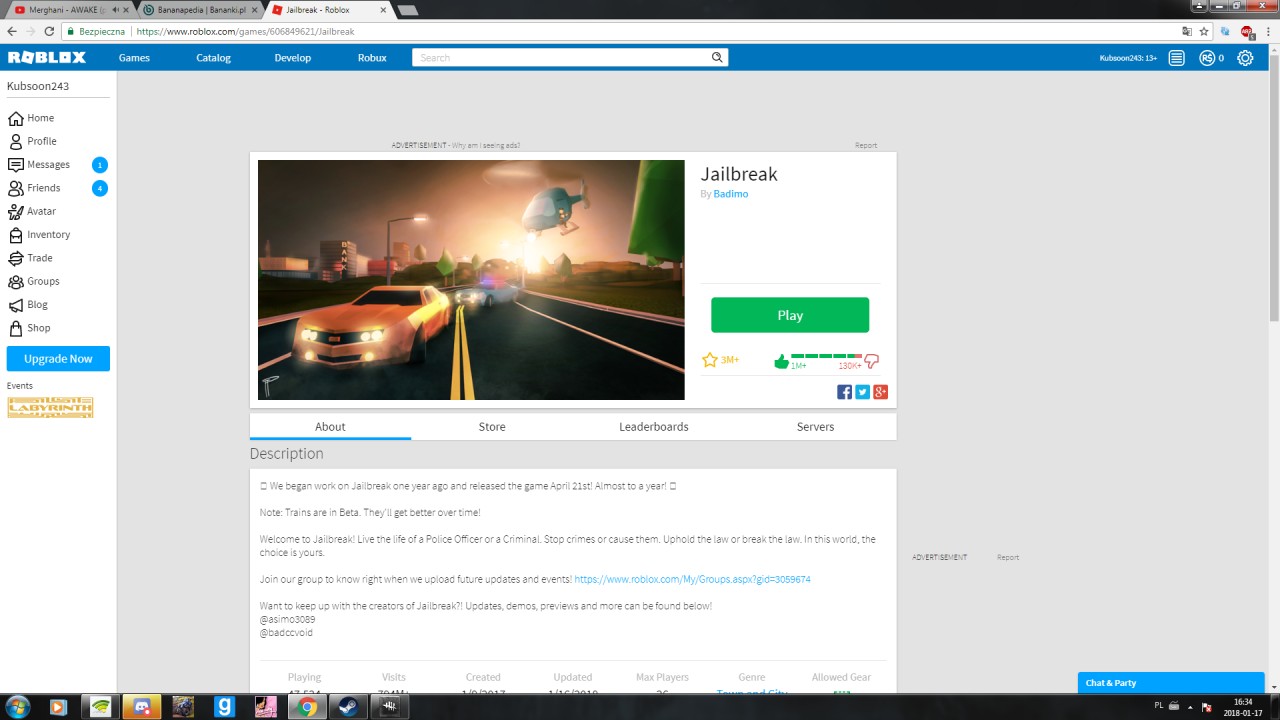Open the Home sidebar icon

tap(15, 118)
